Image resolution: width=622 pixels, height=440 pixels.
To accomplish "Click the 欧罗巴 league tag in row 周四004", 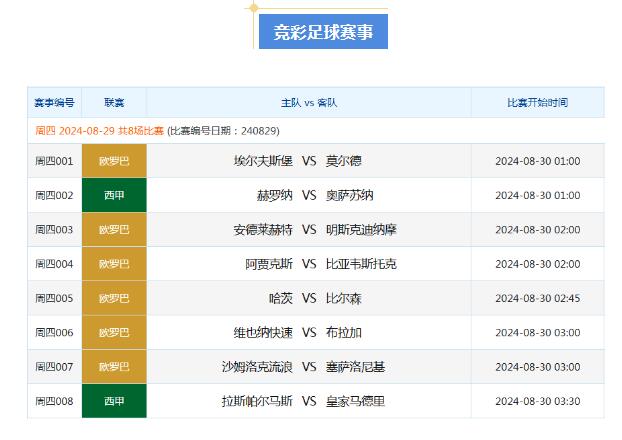I will (x=114, y=263).
